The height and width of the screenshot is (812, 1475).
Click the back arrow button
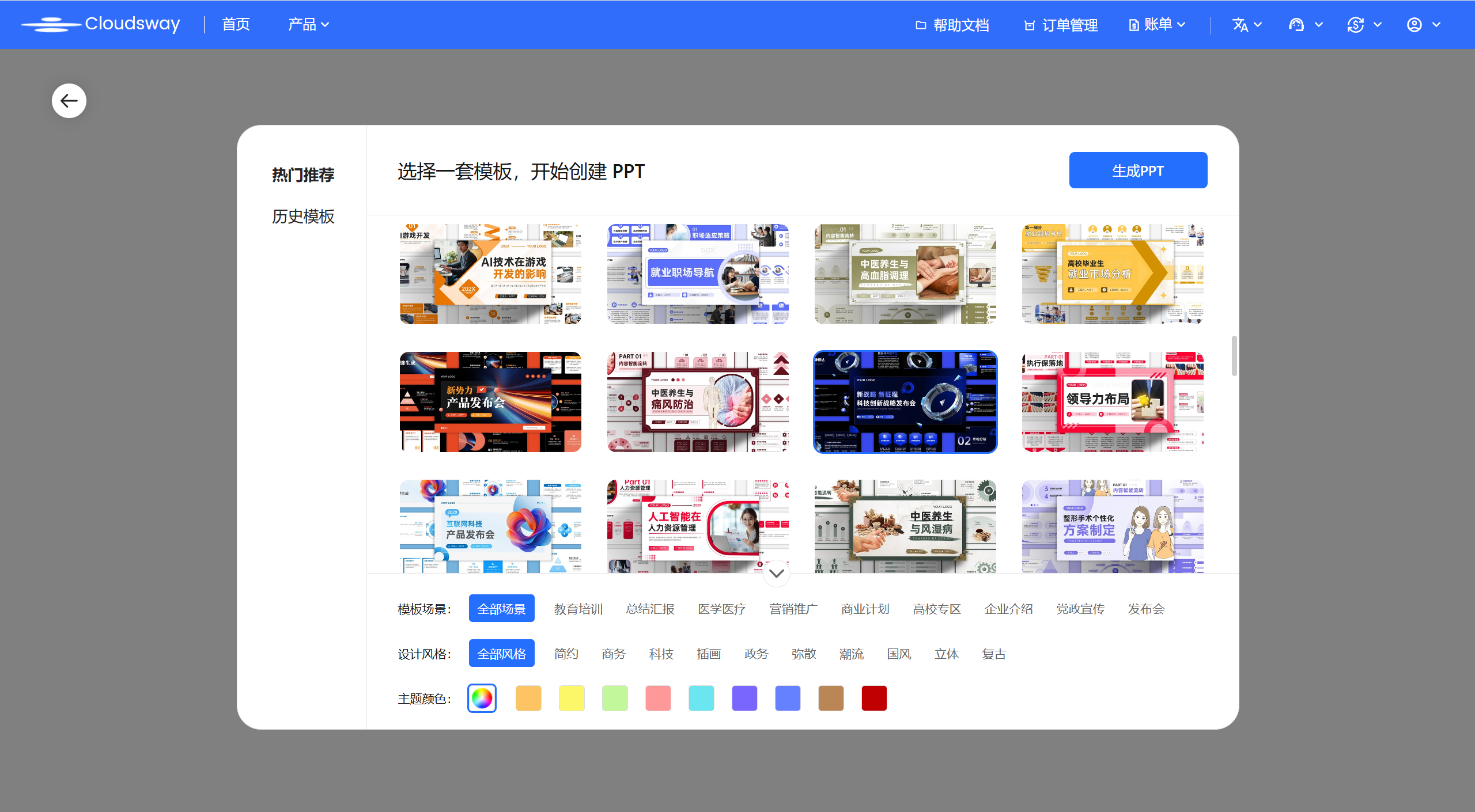[69, 101]
